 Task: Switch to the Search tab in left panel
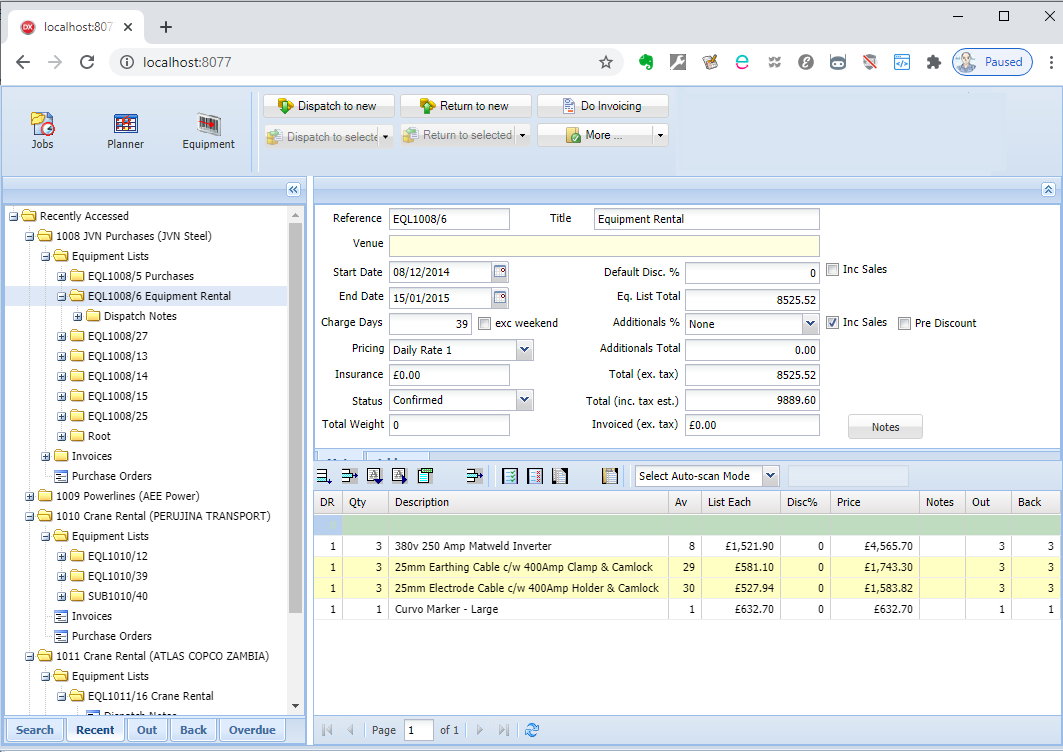(35, 730)
